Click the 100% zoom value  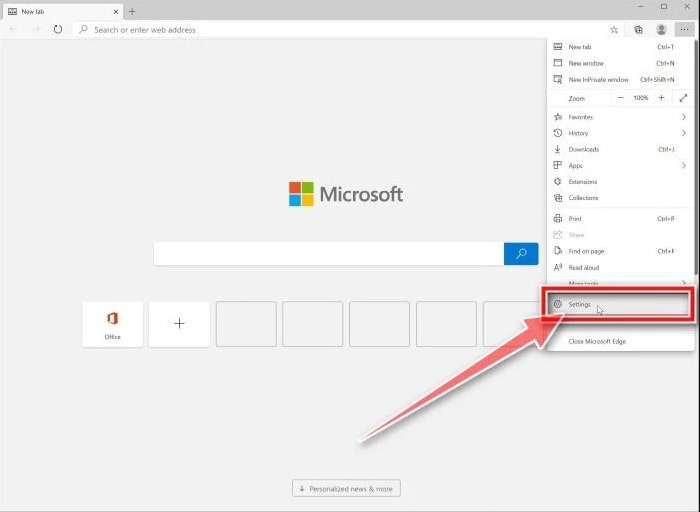point(641,98)
